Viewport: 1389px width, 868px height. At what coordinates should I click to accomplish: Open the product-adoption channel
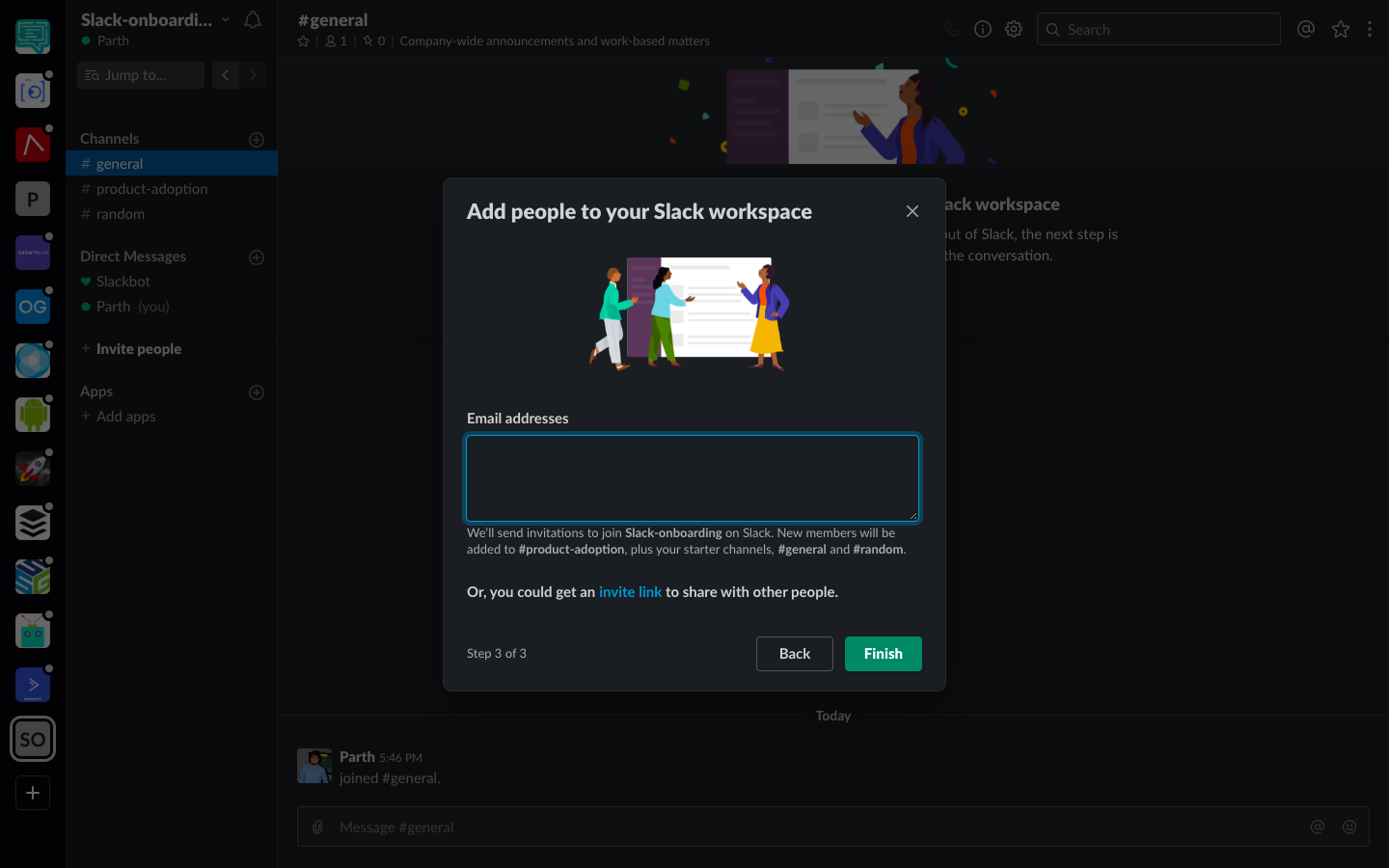pos(172,189)
